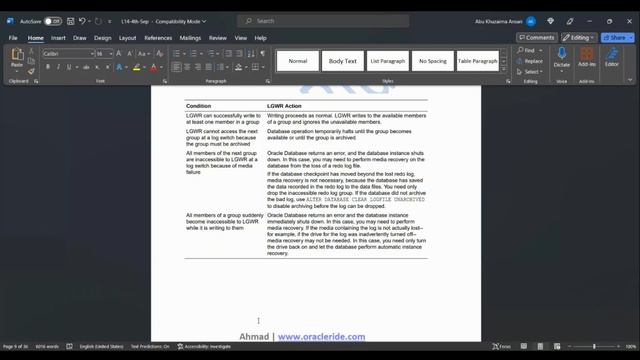The width and height of the screenshot is (640, 360).
Task: Toggle the AutoSave switch
Action: click(53, 21)
